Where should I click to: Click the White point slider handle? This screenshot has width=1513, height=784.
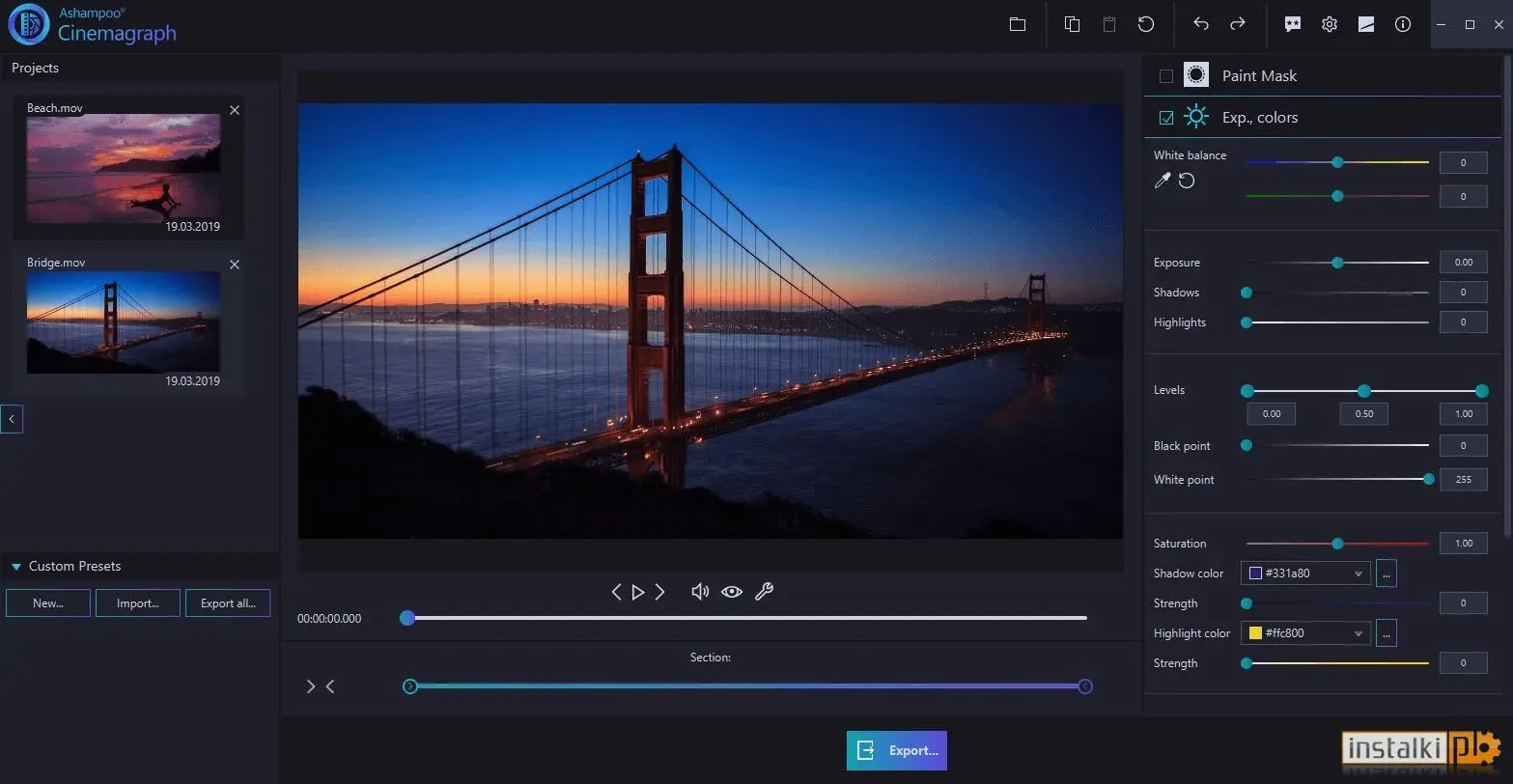click(1429, 479)
